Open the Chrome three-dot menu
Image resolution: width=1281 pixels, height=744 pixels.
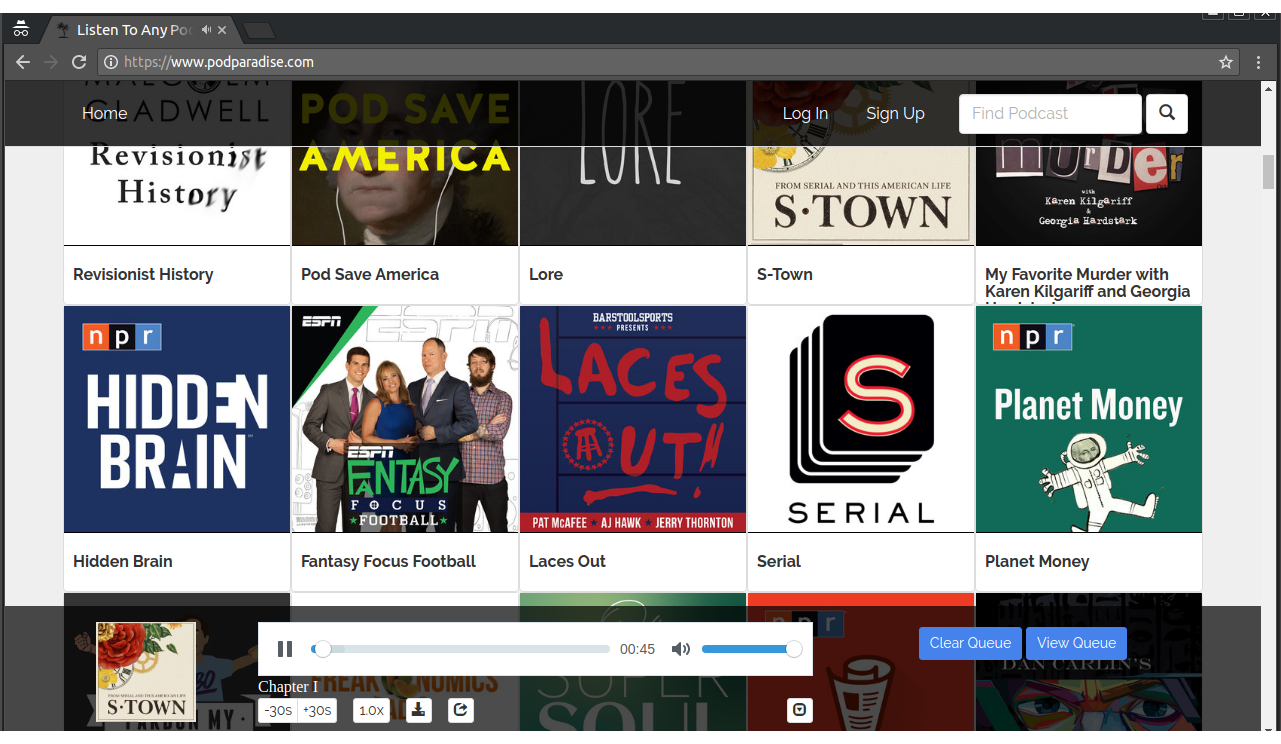[x=1259, y=62]
